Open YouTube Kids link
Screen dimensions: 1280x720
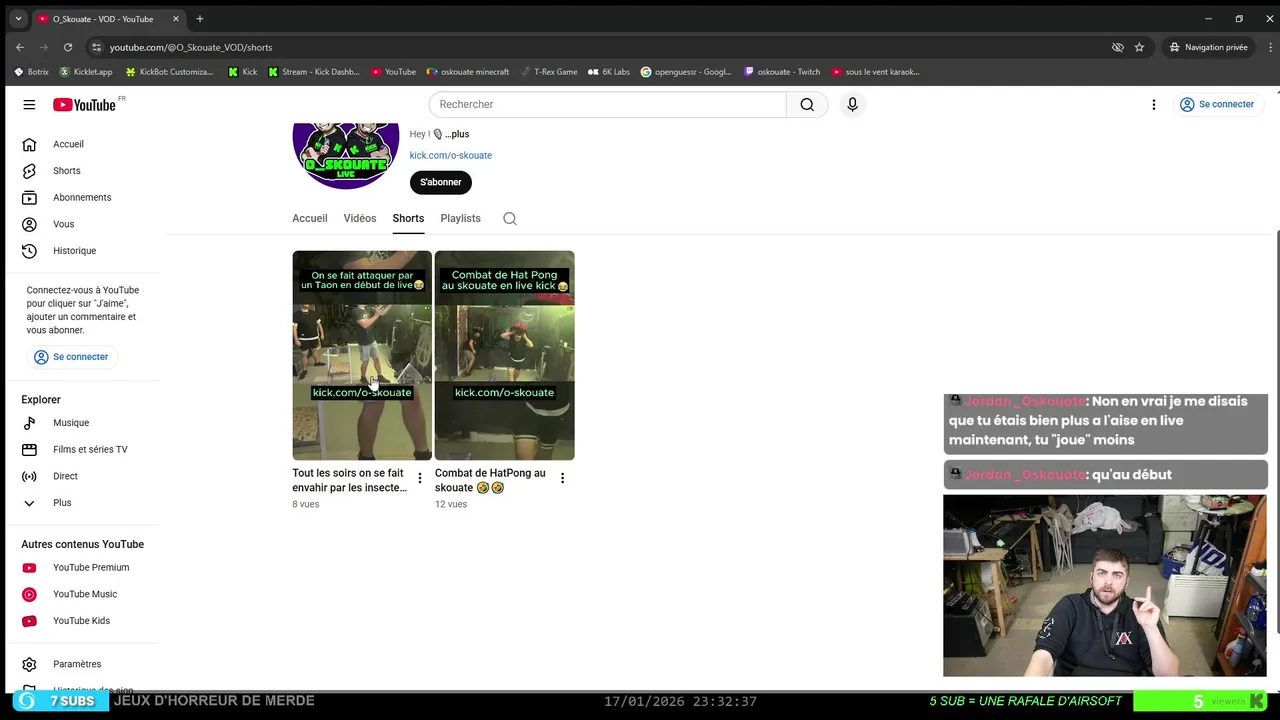(82, 621)
